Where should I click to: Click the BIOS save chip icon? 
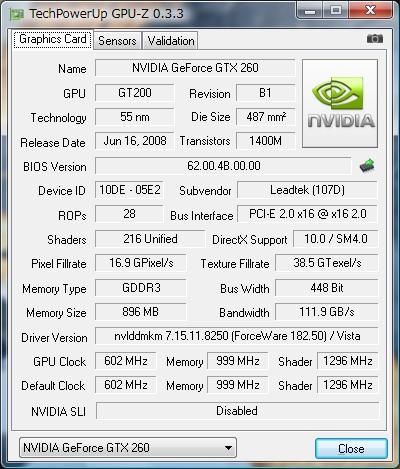pyautogui.click(x=367, y=166)
